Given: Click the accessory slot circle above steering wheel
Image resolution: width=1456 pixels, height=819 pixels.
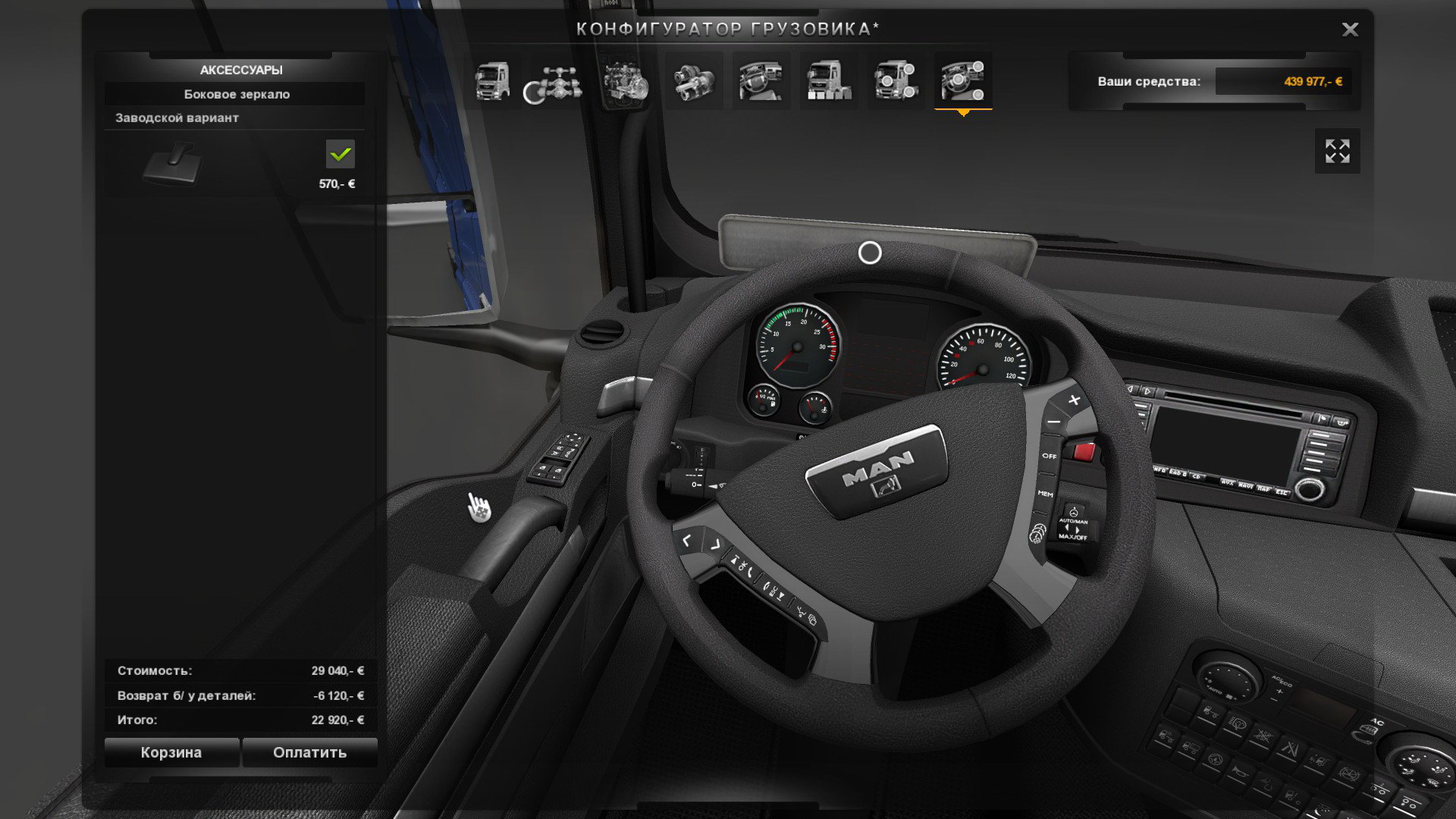Looking at the screenshot, I should [x=870, y=253].
